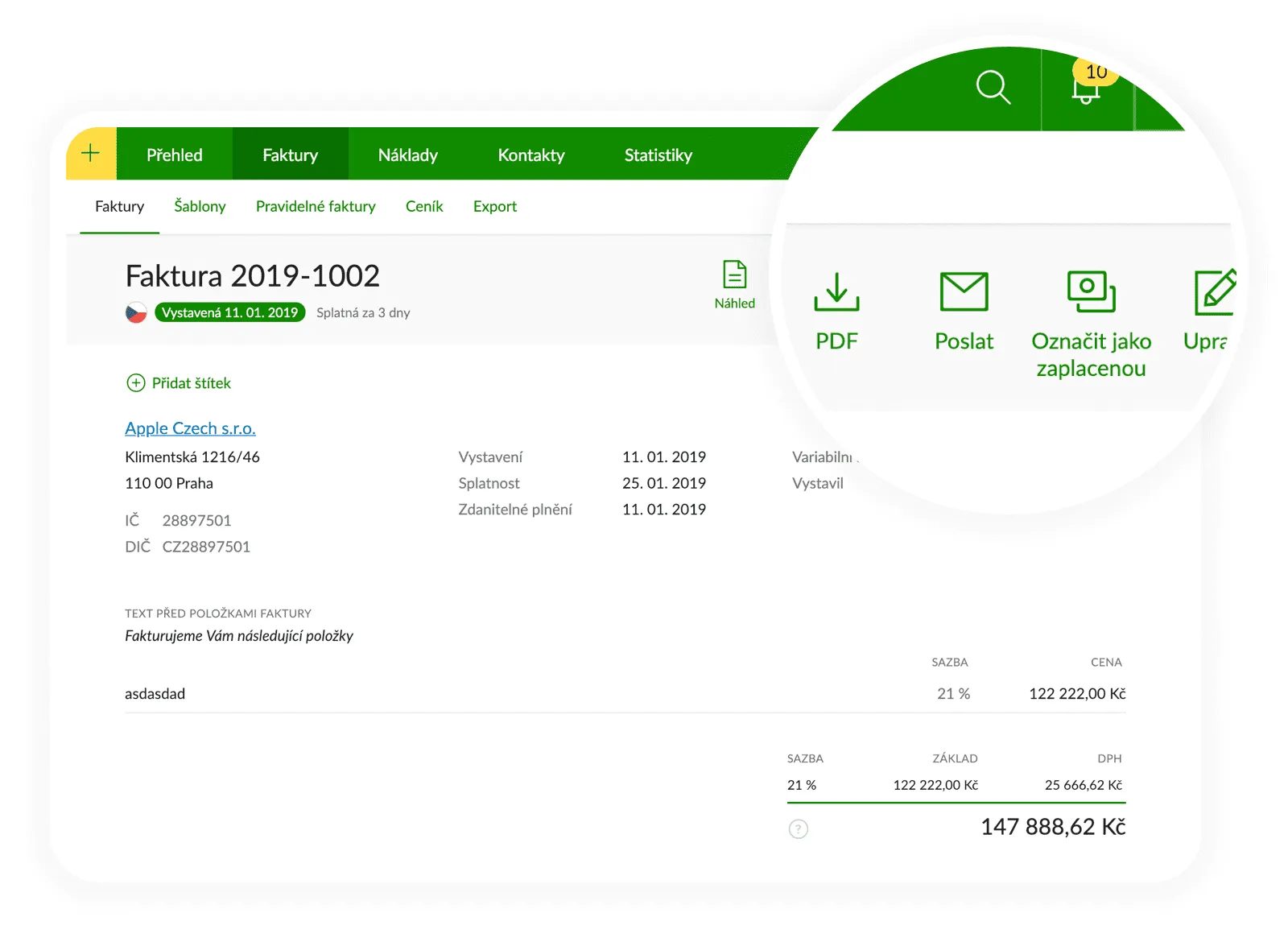Switch to the Šablony tab

[200, 206]
